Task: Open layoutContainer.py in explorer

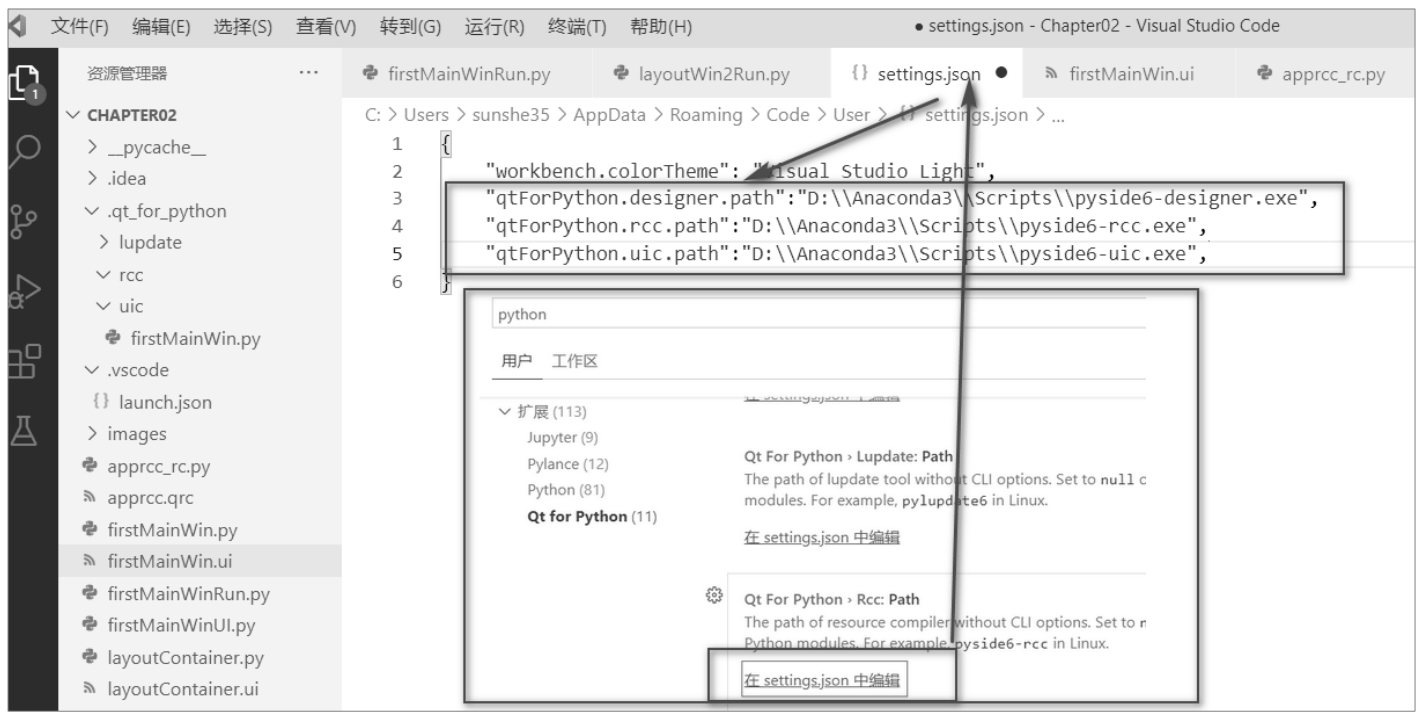Action: pyautogui.click(x=186, y=658)
